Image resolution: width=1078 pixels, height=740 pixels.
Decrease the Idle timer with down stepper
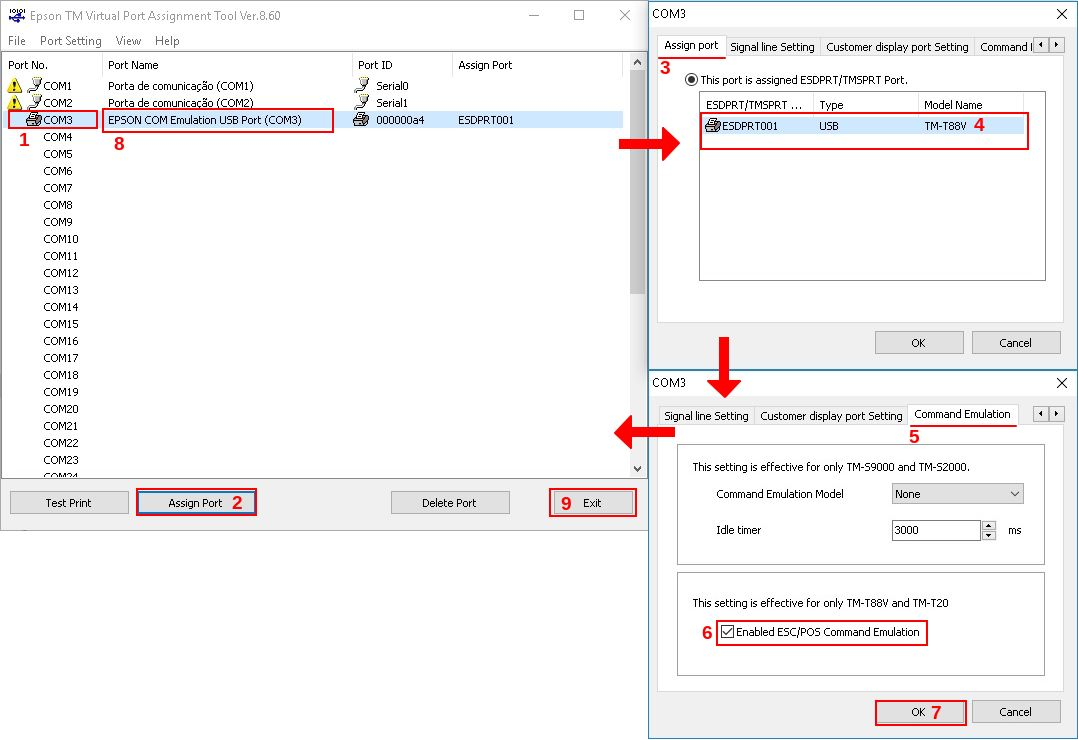coord(989,536)
